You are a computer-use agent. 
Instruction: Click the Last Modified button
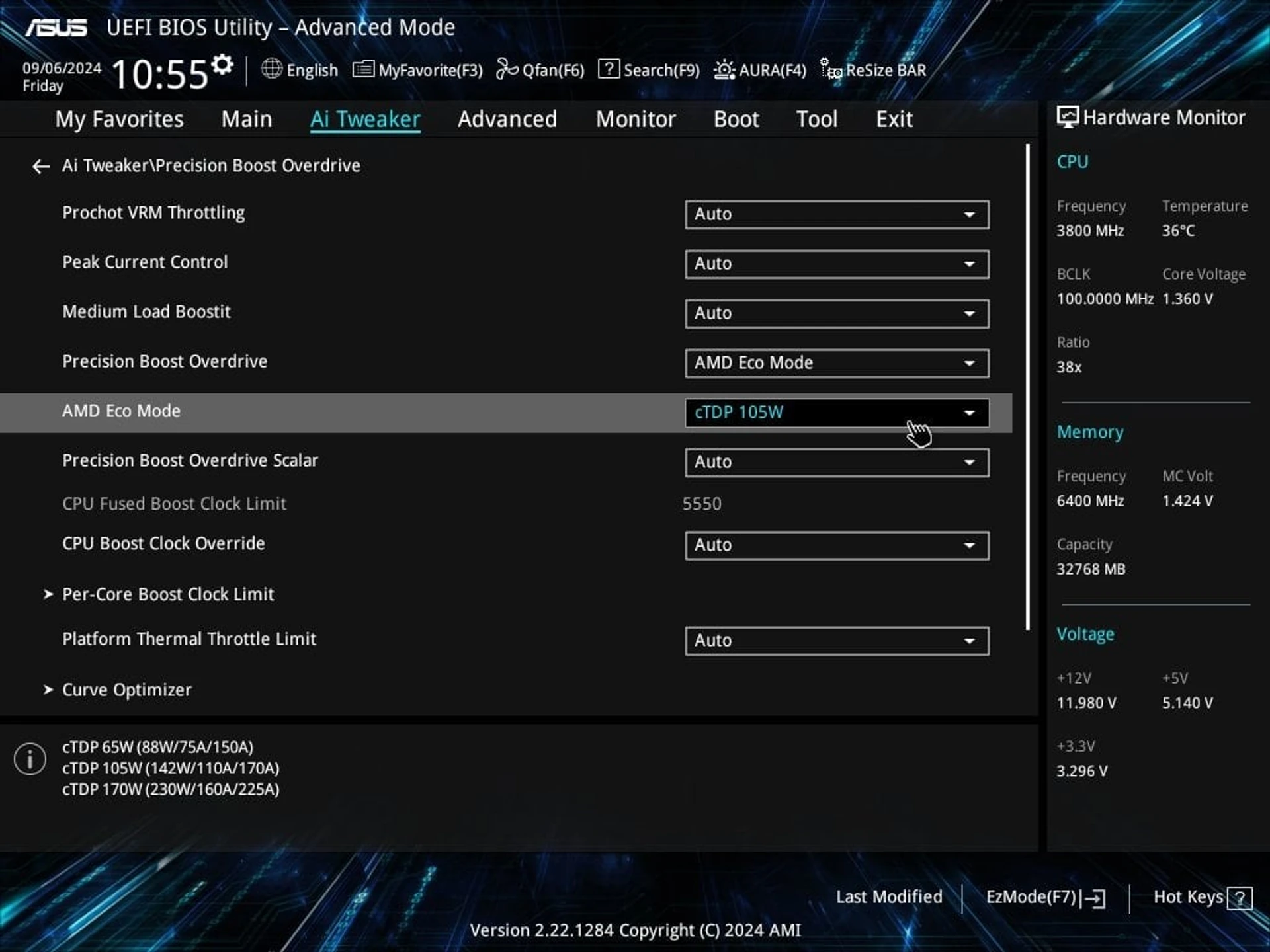tap(889, 897)
